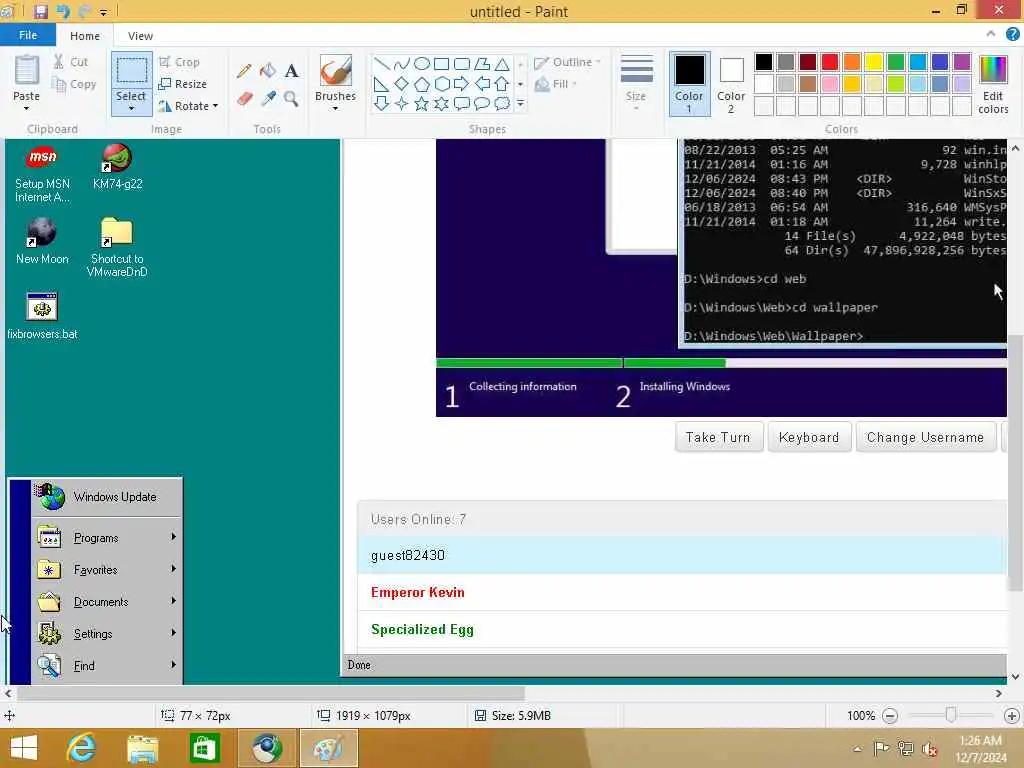The width and height of the screenshot is (1024, 768).
Task: Select the Text tool
Action: click(x=291, y=71)
